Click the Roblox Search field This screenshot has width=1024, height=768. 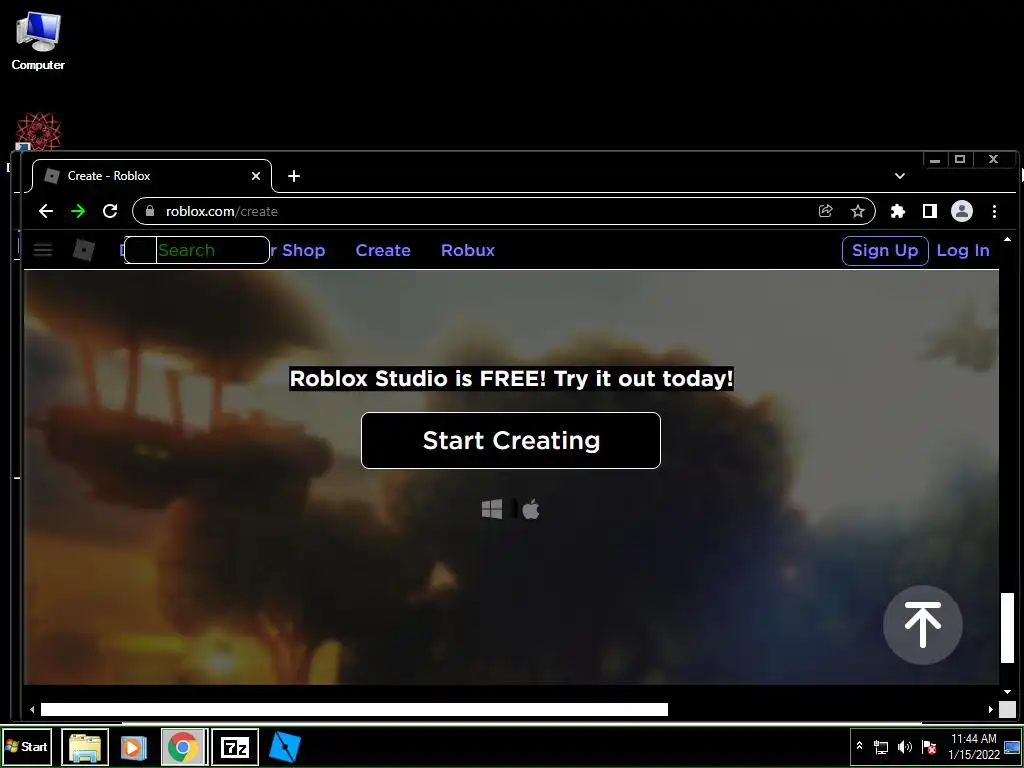click(197, 250)
